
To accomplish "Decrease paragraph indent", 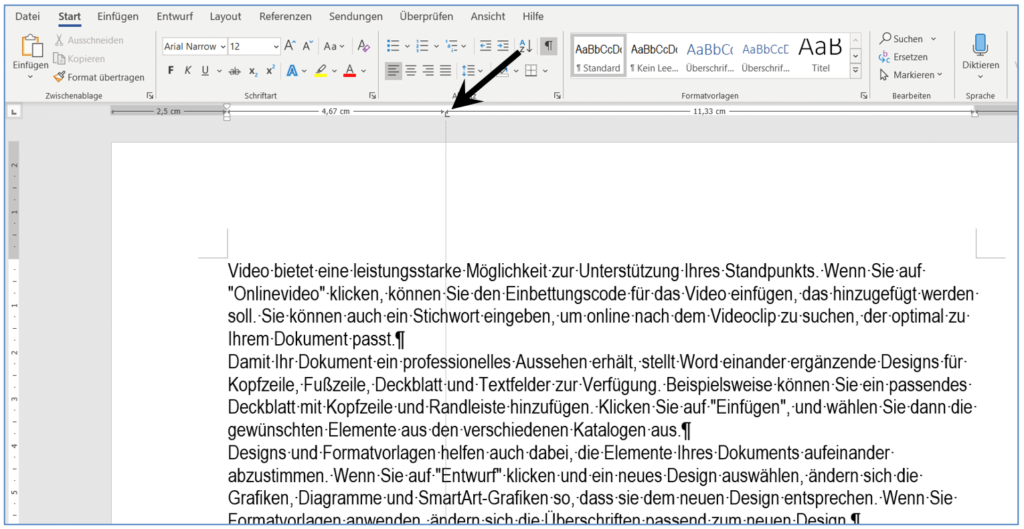I will tap(485, 46).
